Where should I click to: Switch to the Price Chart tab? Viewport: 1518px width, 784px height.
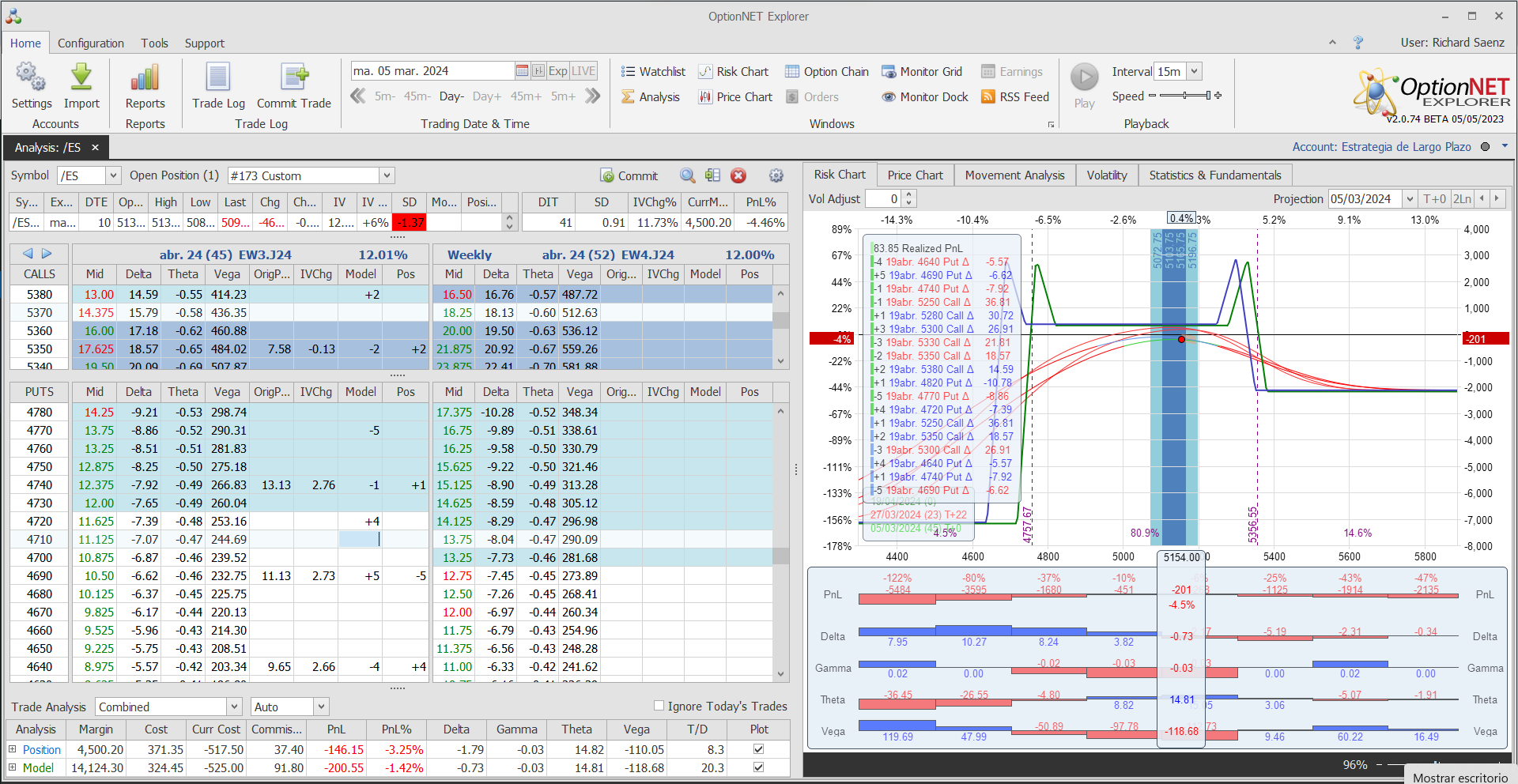(x=915, y=175)
